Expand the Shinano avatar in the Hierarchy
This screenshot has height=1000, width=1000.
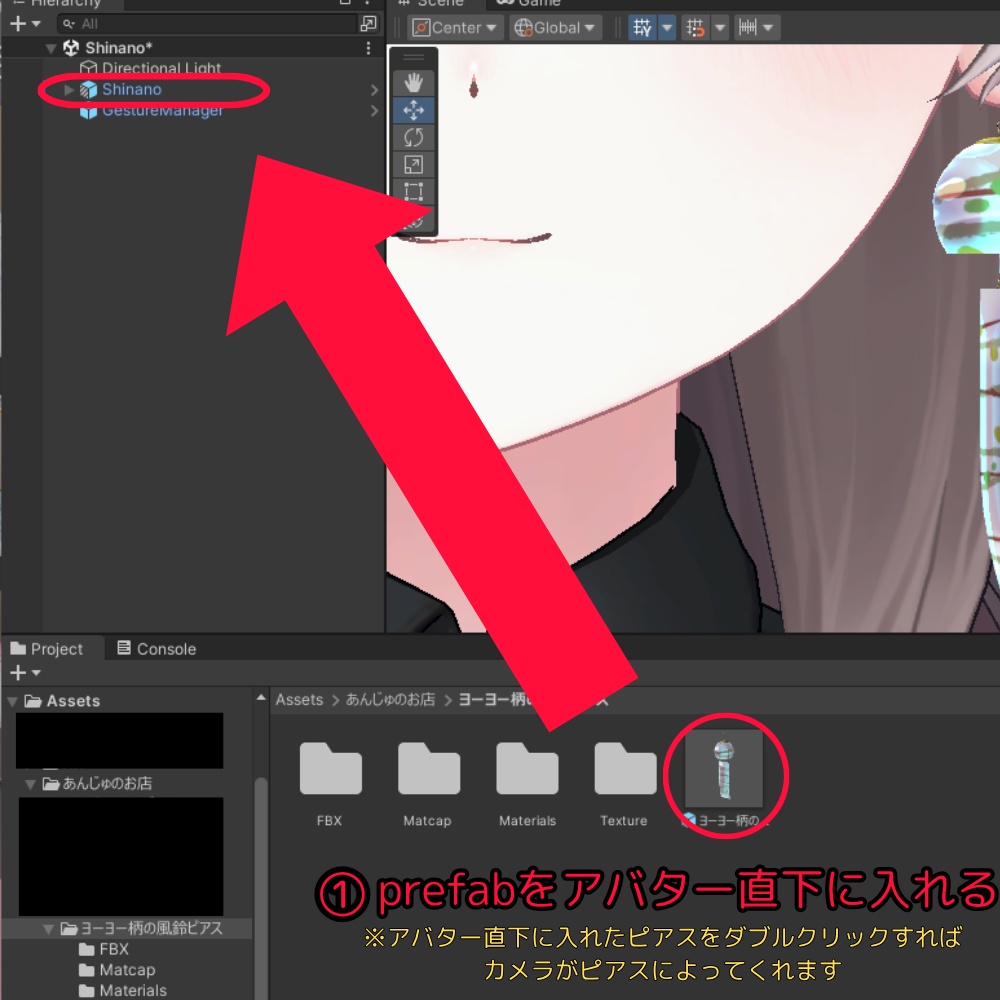click(67, 89)
